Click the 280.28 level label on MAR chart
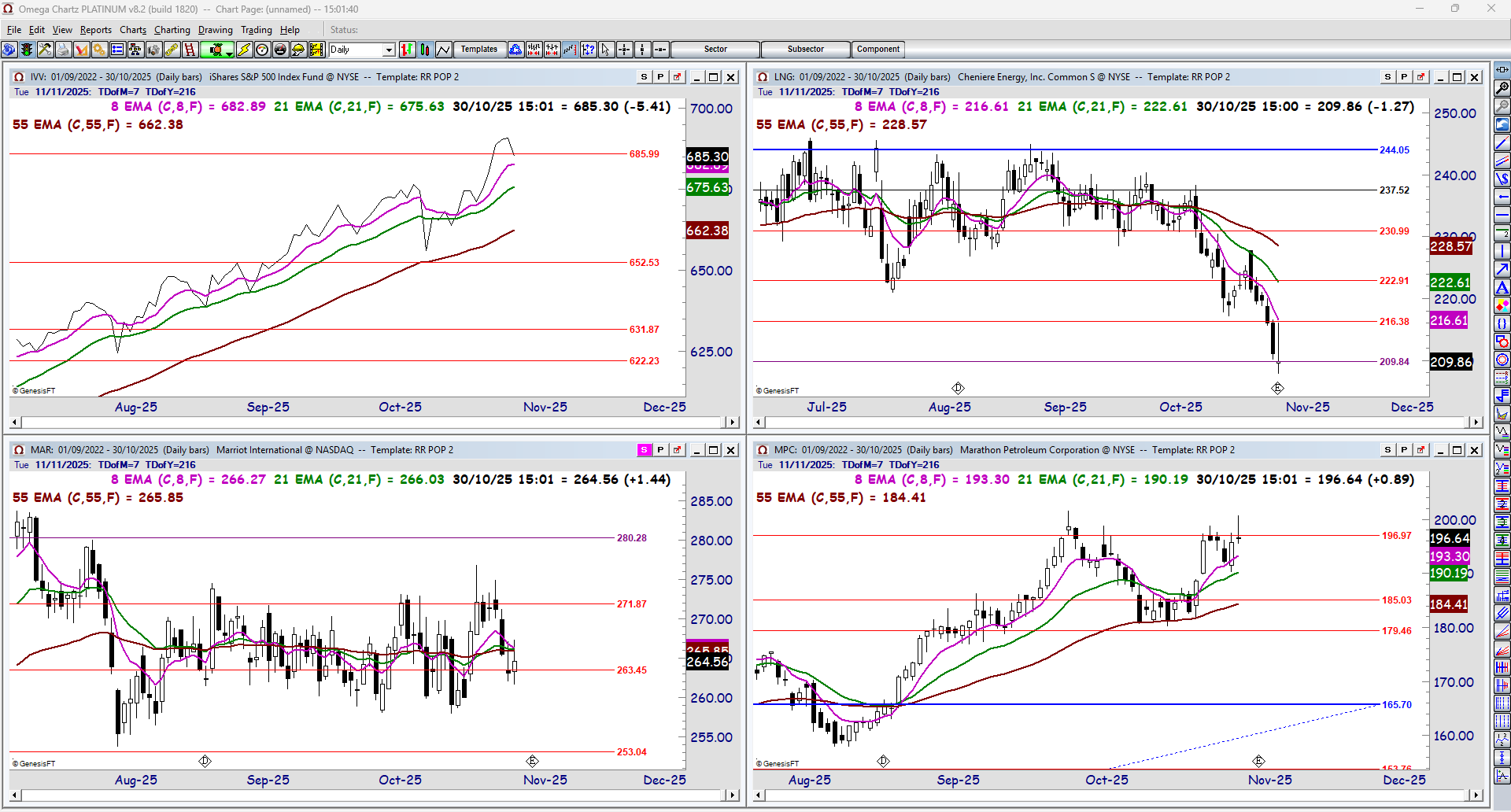Image resolution: width=1511 pixels, height=812 pixels. 632,538
